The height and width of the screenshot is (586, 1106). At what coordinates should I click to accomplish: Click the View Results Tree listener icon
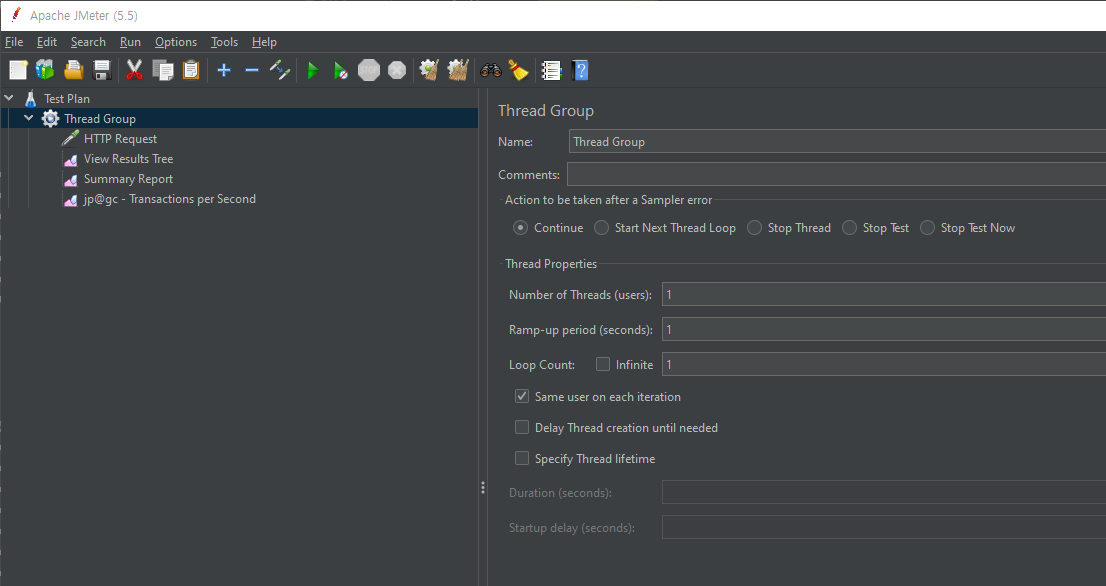71,159
